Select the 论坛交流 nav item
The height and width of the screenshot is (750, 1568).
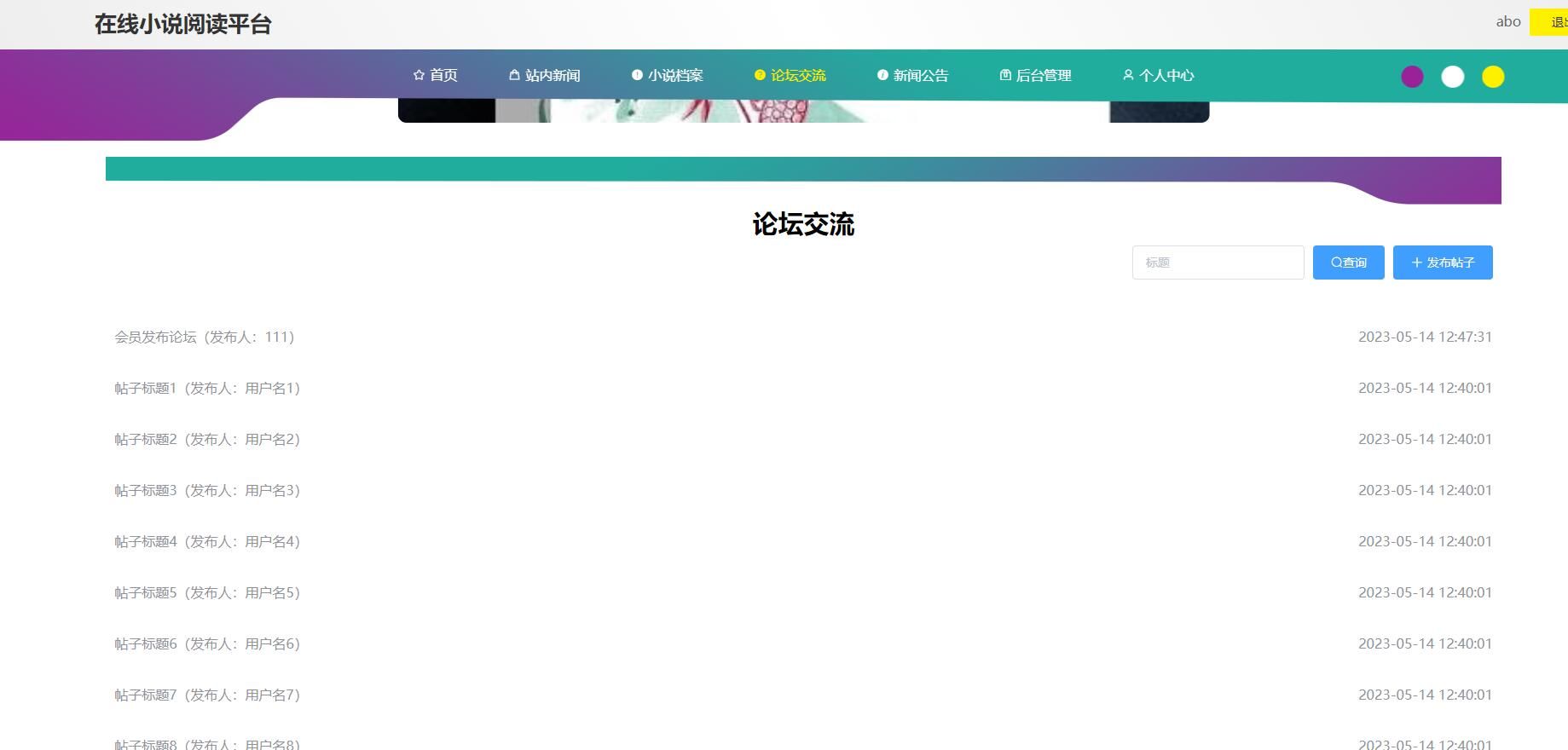[790, 75]
